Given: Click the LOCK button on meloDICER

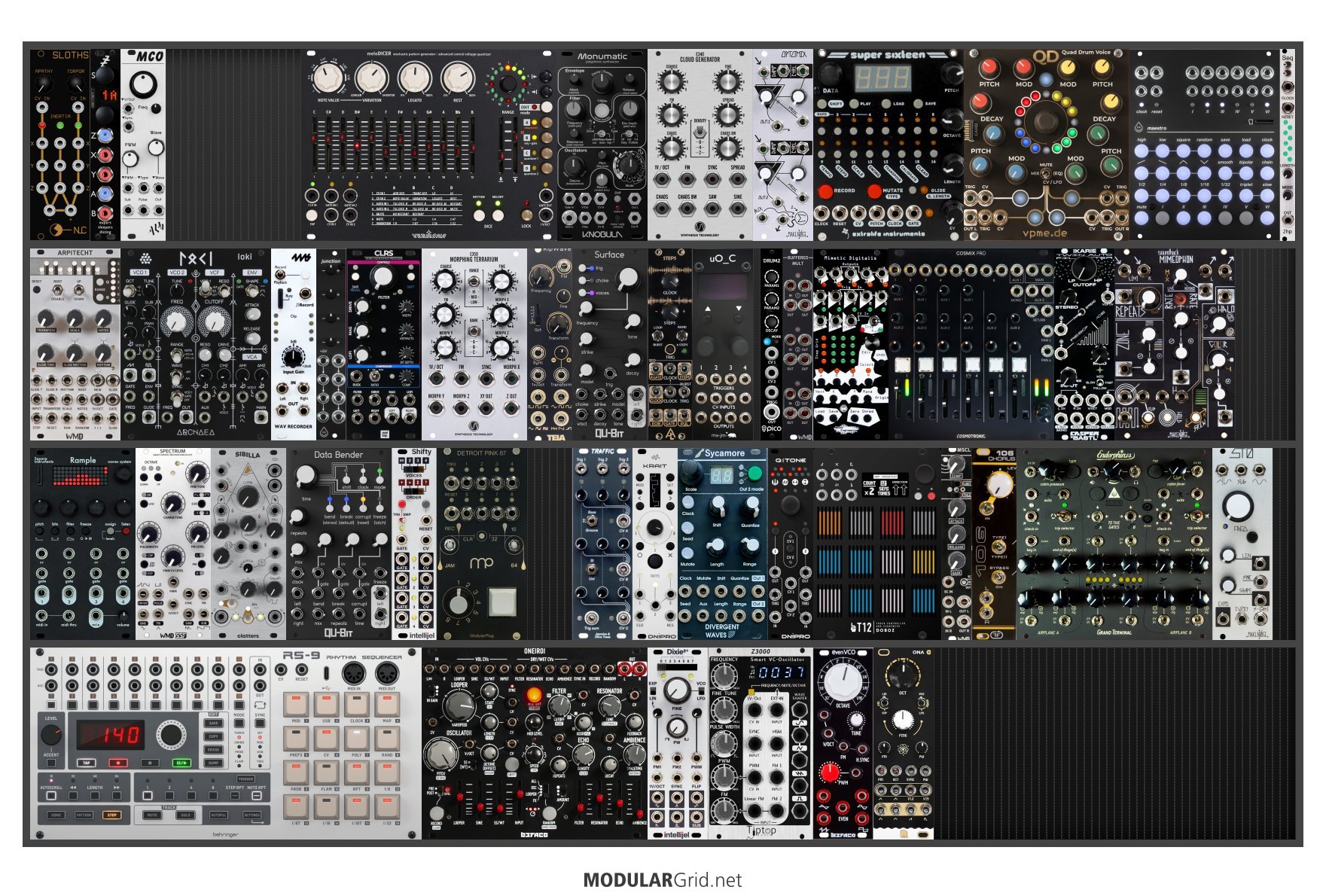Looking at the screenshot, I should click(x=526, y=215).
